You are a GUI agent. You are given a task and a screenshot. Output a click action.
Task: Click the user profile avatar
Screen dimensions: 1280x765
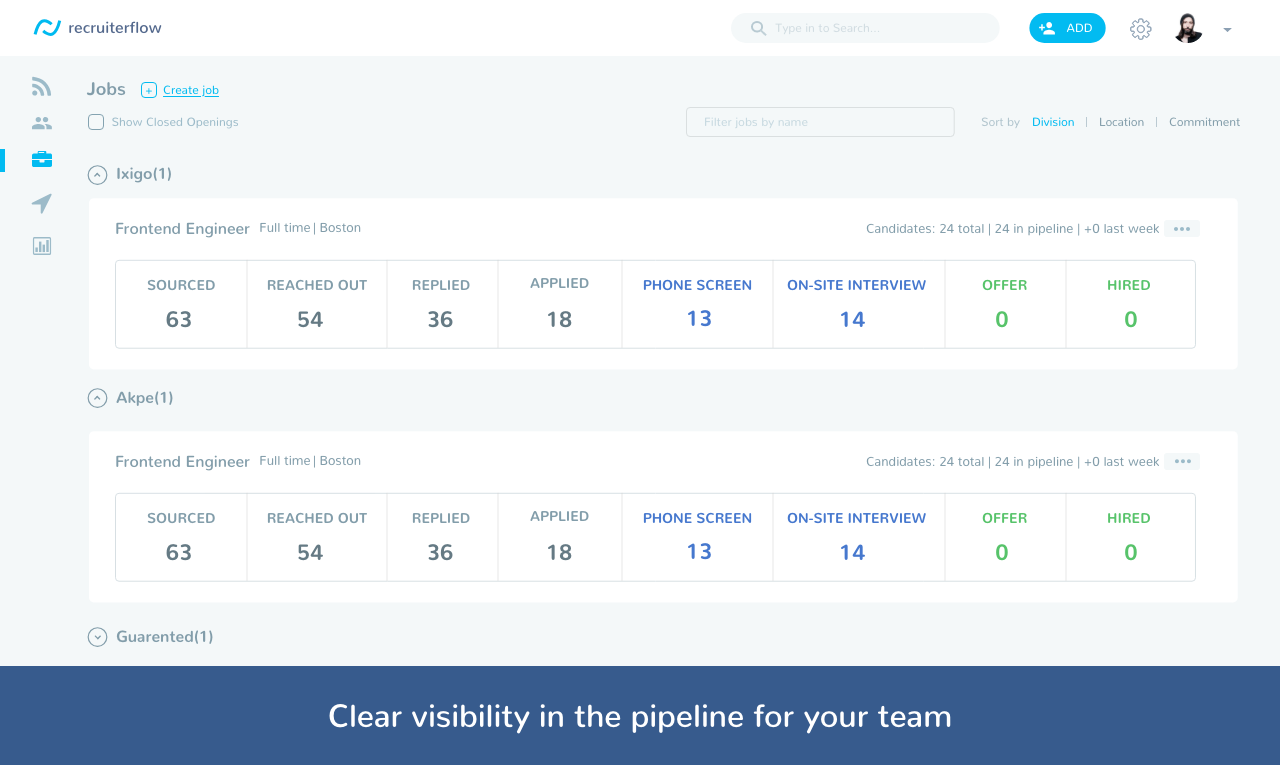(1188, 28)
